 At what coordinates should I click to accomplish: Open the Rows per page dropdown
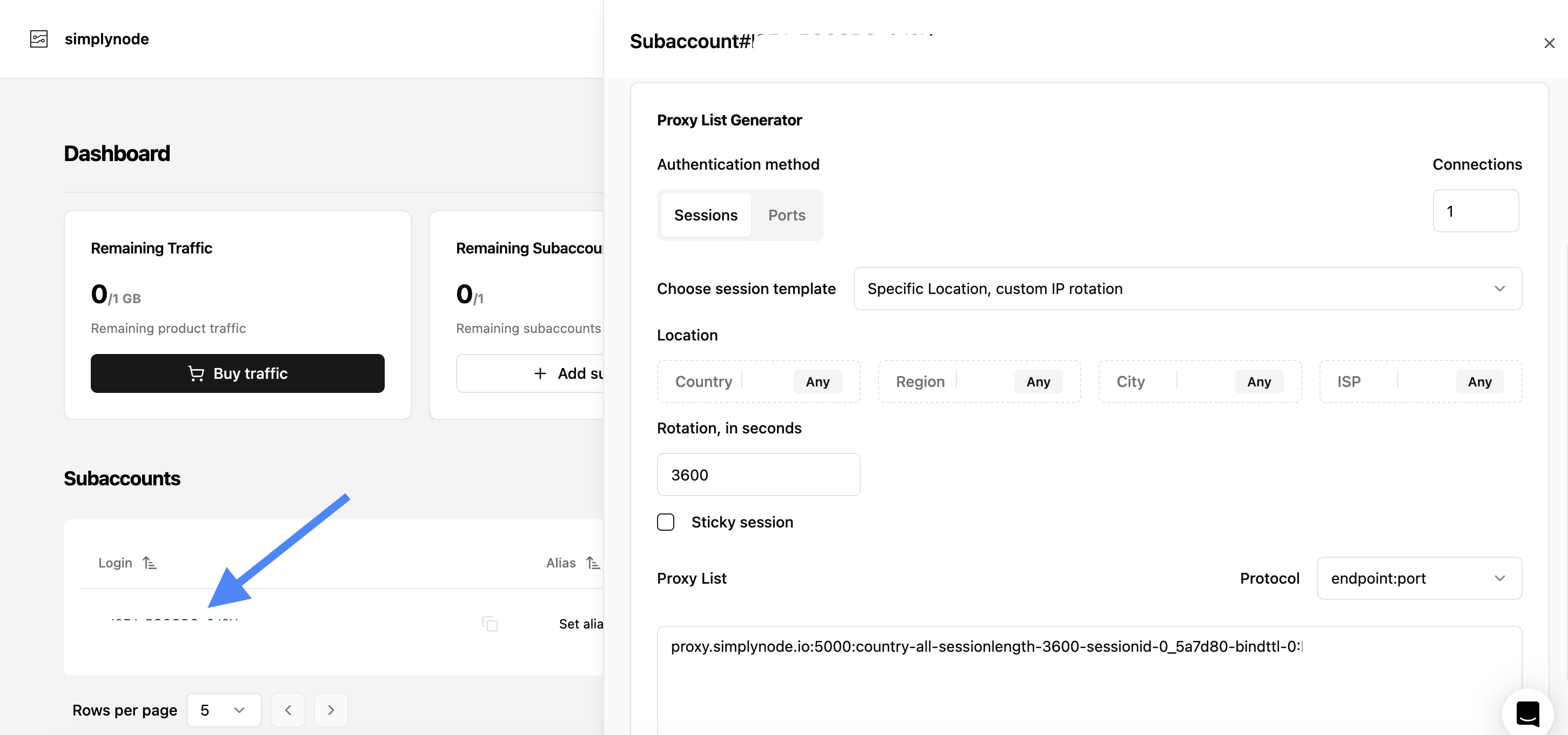click(x=224, y=710)
